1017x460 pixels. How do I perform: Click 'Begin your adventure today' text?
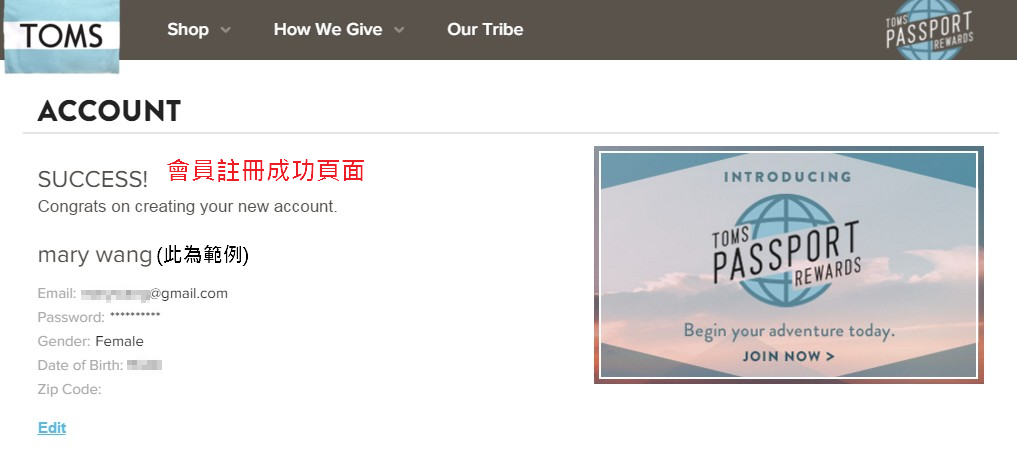pyautogui.click(x=789, y=331)
